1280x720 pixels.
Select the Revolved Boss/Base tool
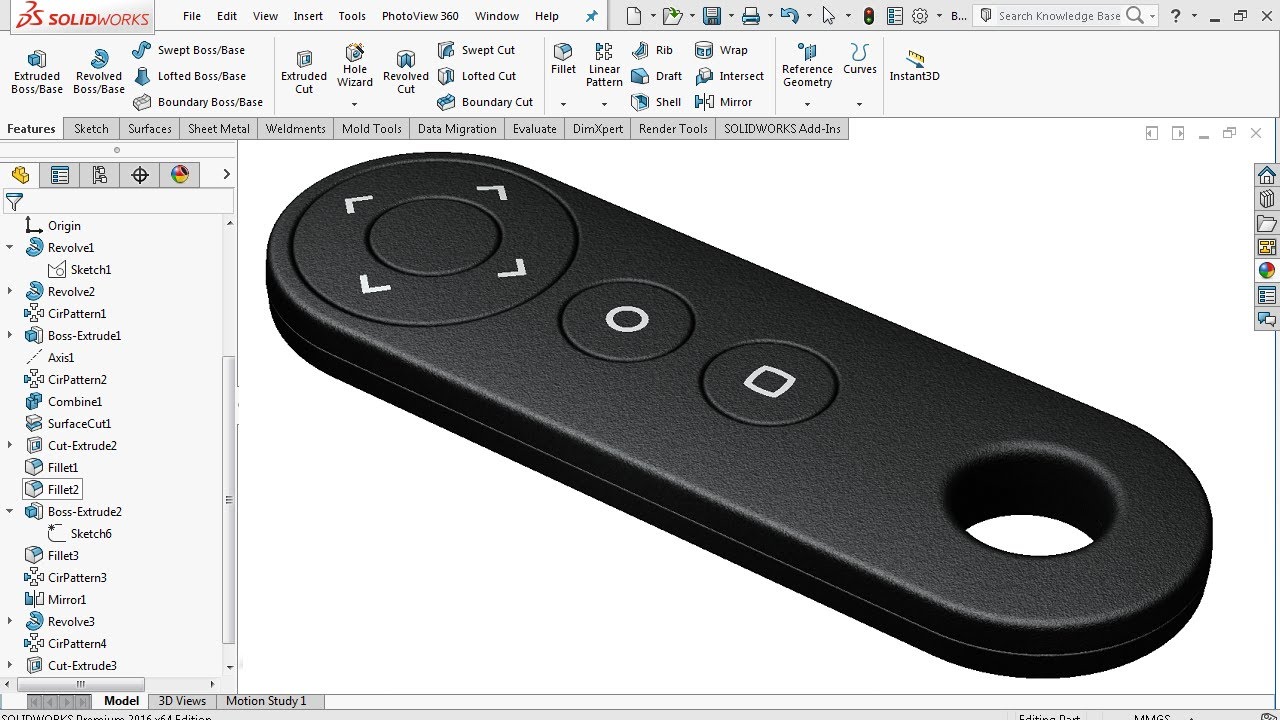point(99,72)
